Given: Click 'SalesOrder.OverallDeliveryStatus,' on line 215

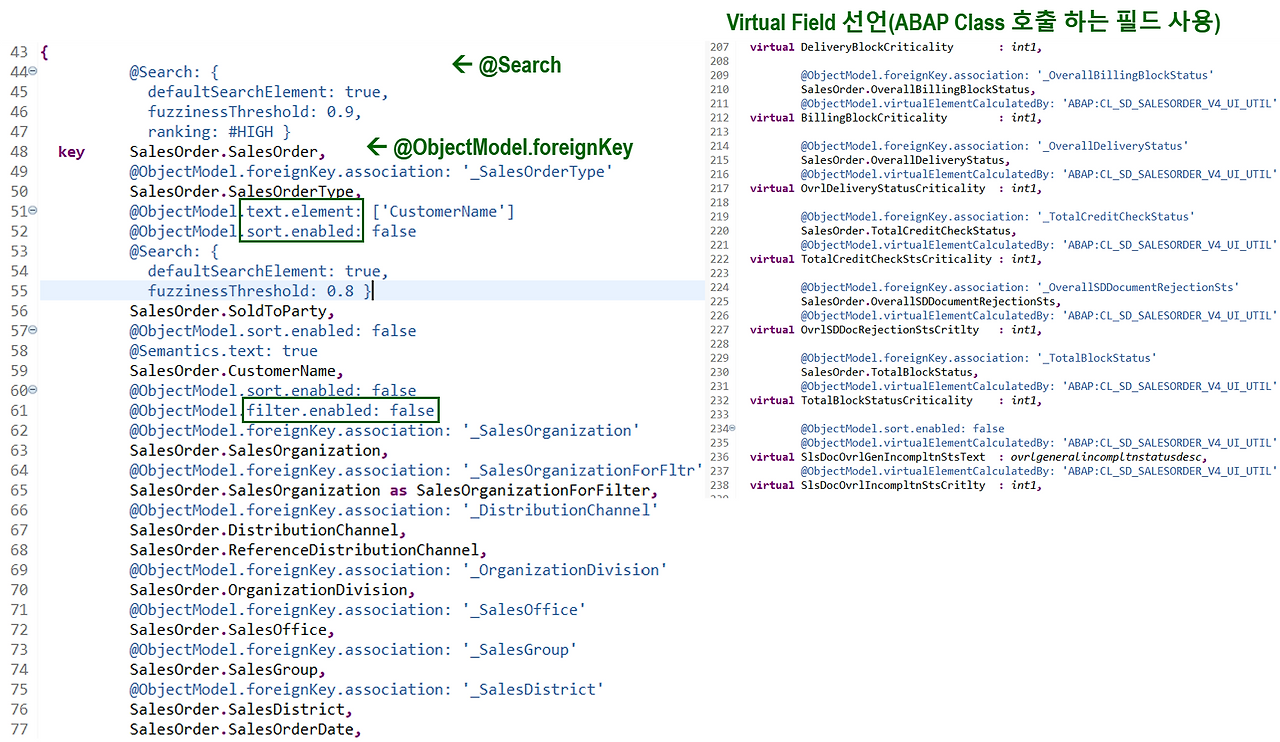Looking at the screenshot, I should point(905,160).
